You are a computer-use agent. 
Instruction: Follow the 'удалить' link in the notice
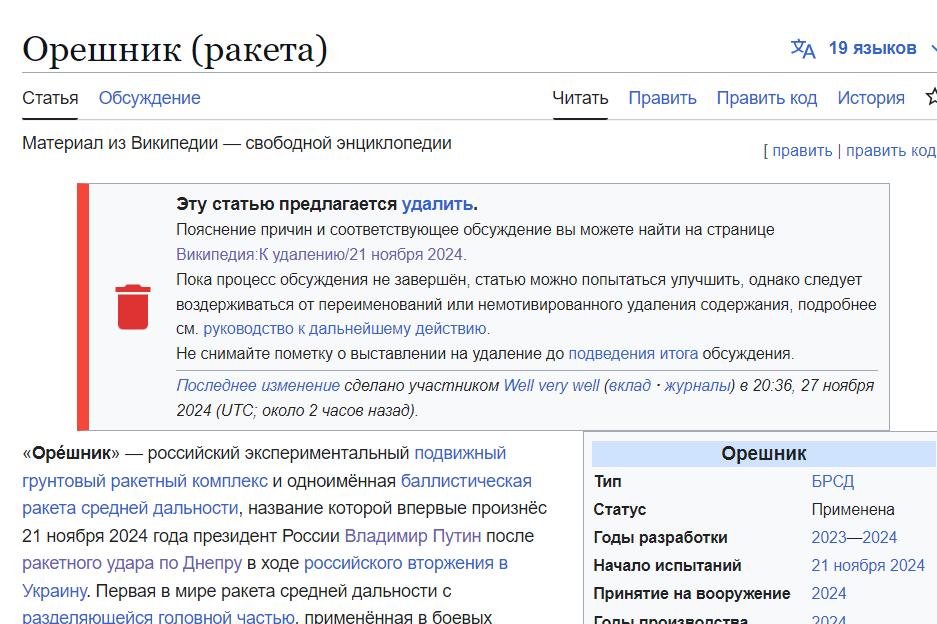pos(437,204)
